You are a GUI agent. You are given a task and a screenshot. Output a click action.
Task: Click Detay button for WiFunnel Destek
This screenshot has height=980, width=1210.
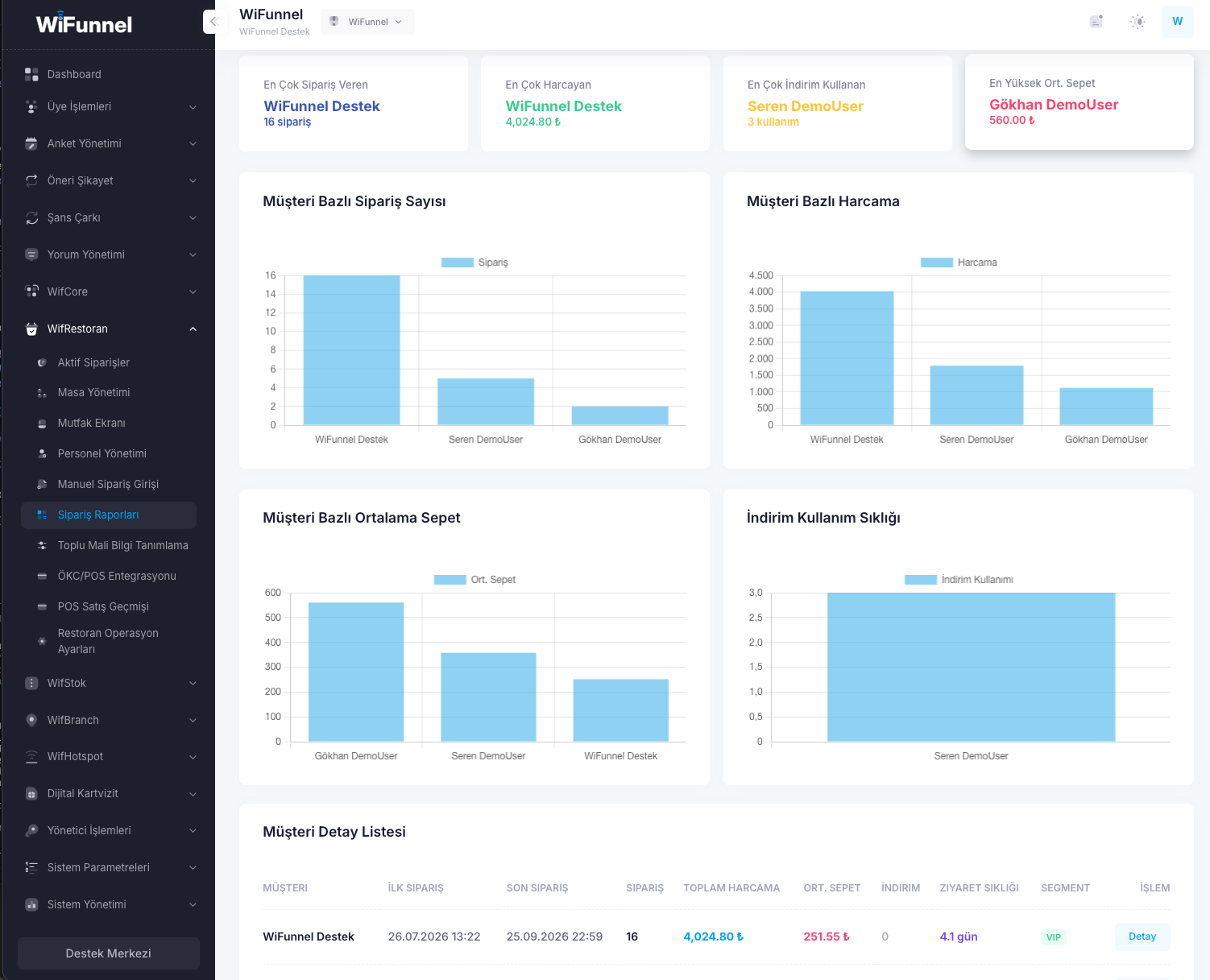coord(1142,937)
